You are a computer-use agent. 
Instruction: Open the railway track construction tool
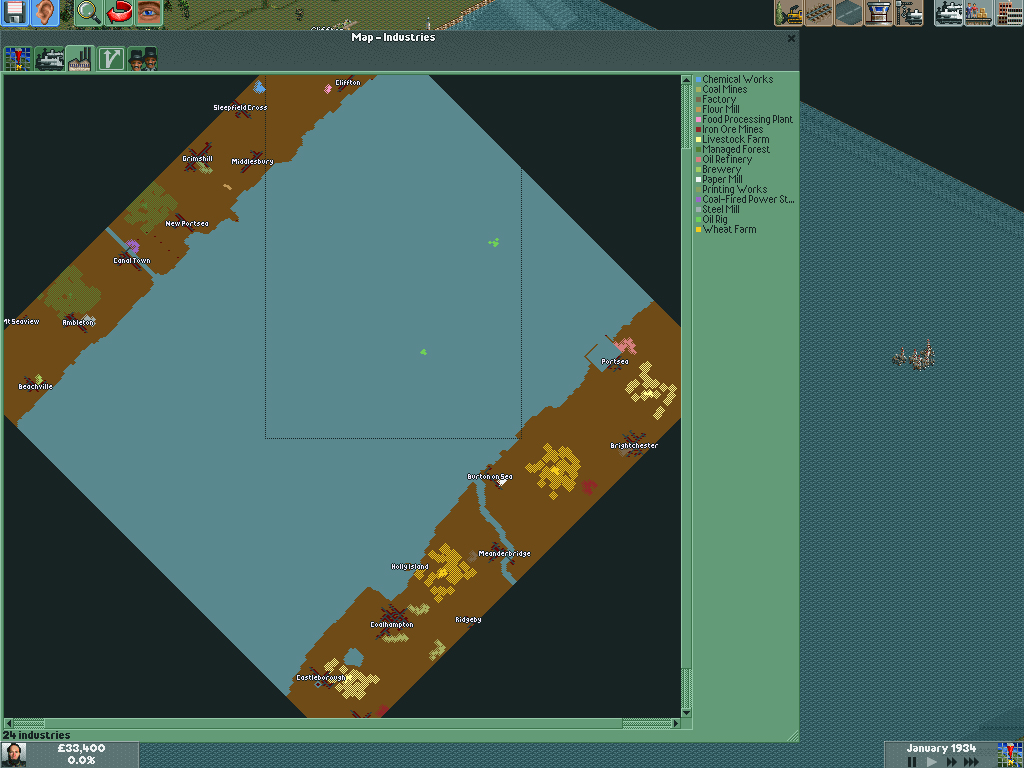tap(819, 13)
